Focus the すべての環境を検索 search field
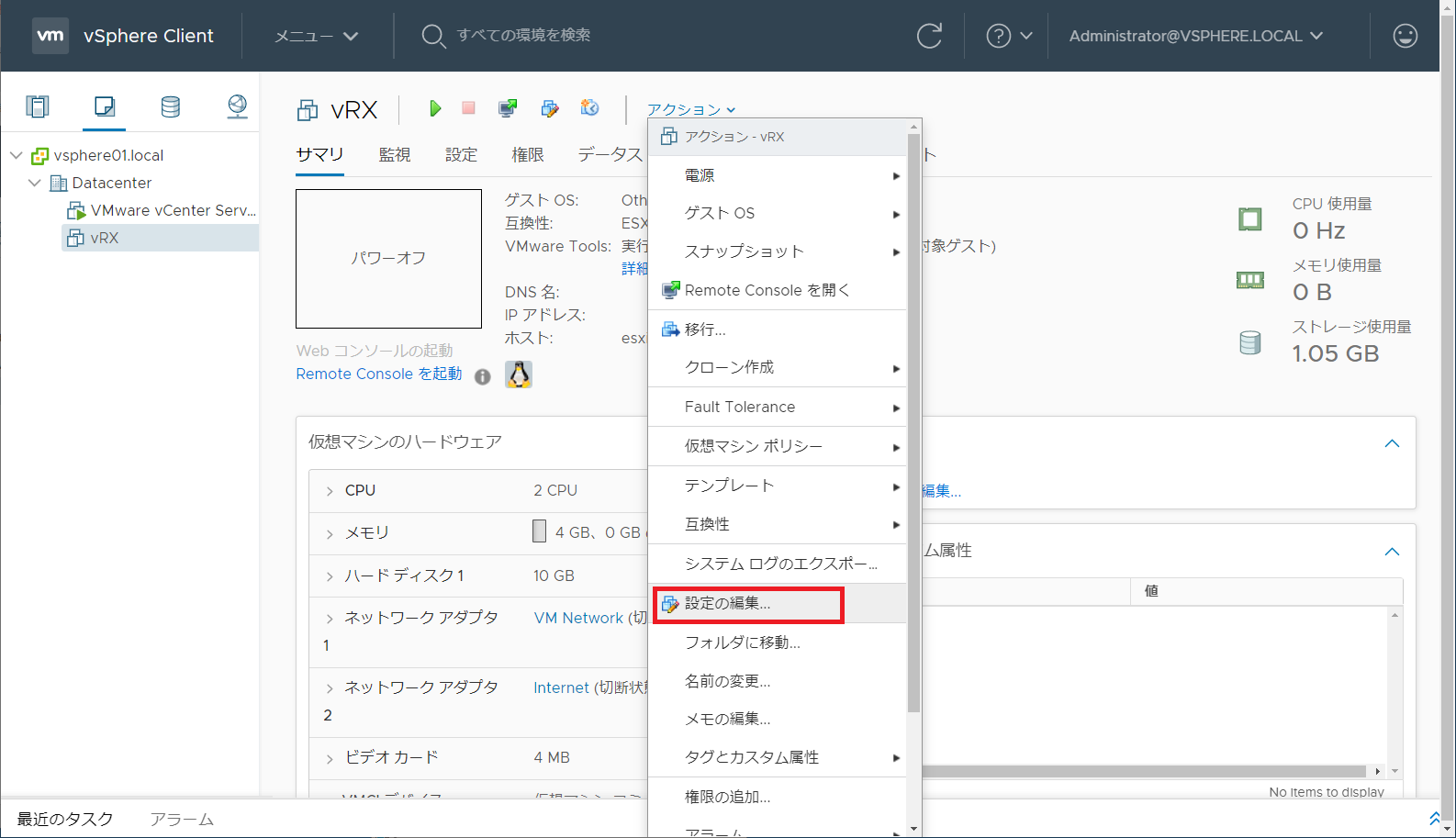1456x838 pixels. click(523, 35)
